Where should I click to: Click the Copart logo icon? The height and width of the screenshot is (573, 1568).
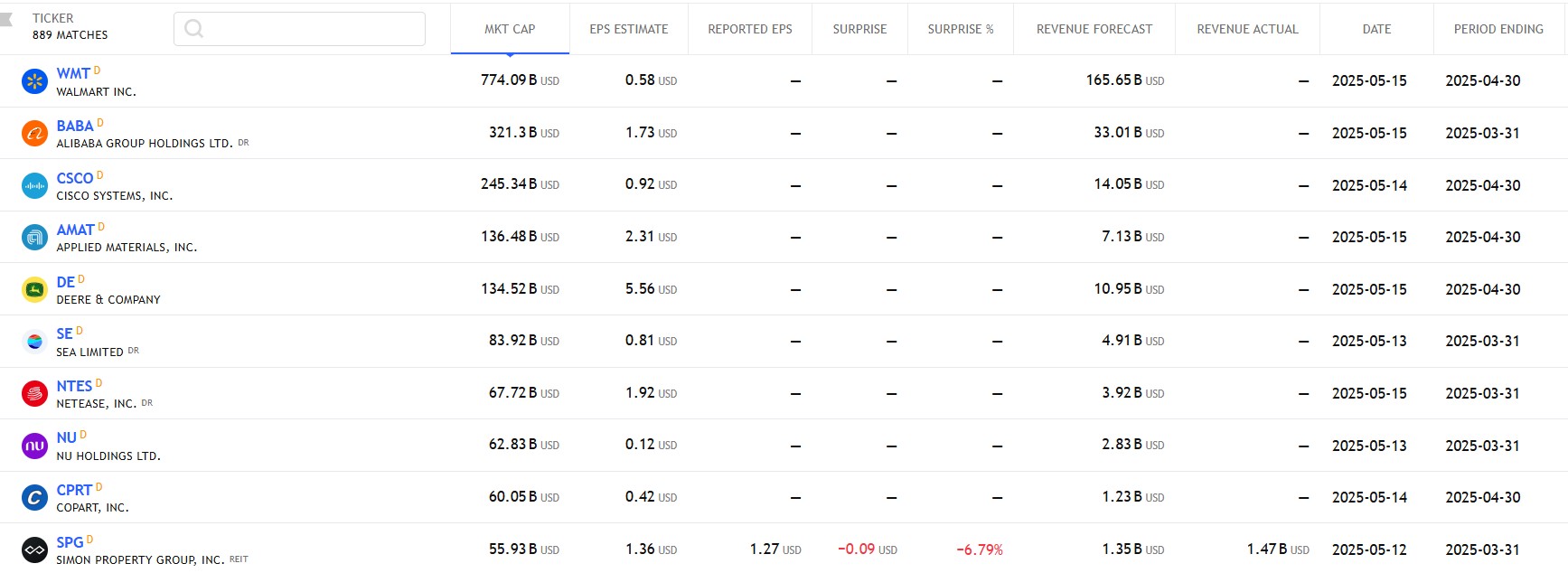click(34, 498)
